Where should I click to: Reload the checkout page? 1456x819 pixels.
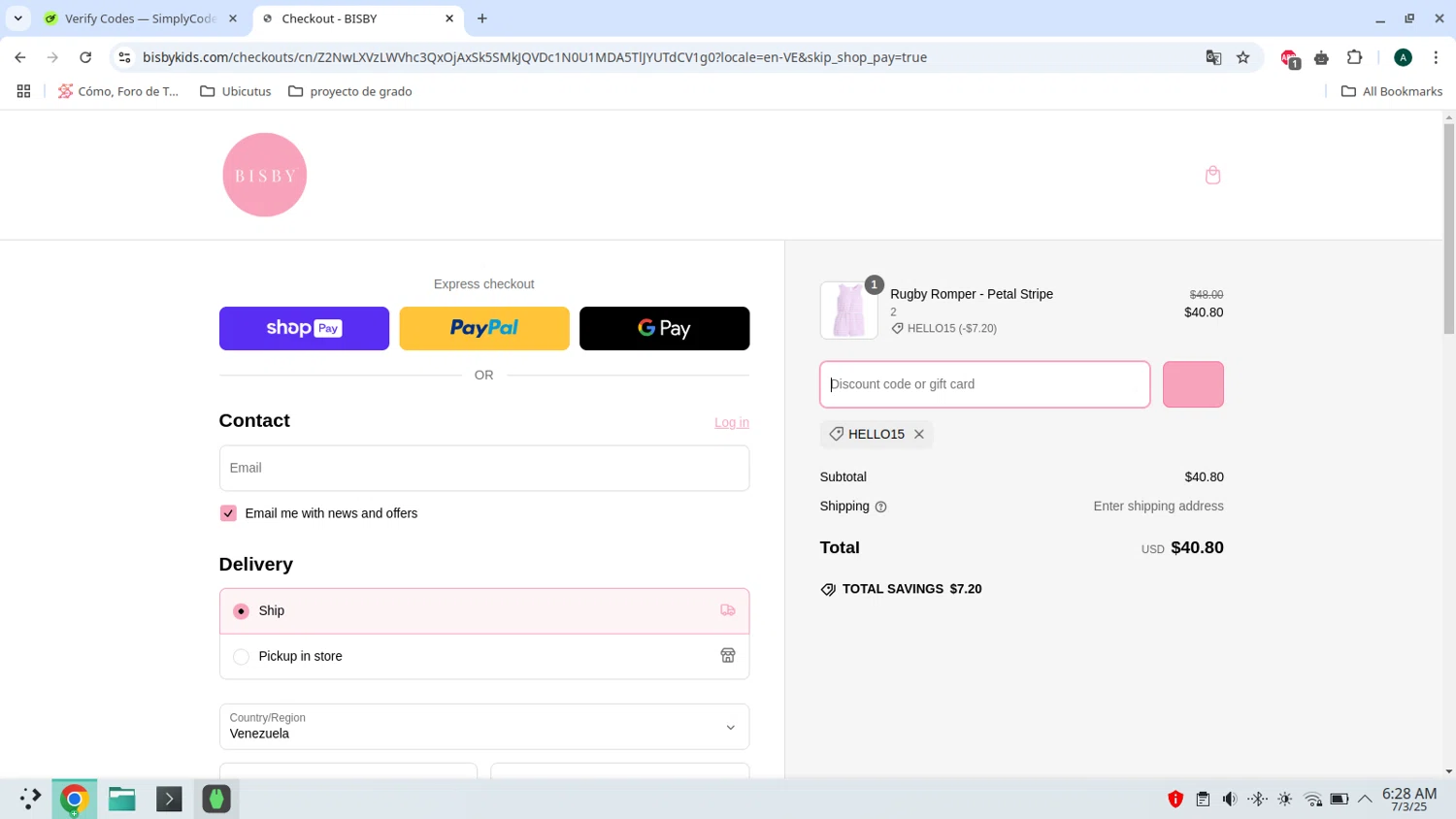click(85, 57)
